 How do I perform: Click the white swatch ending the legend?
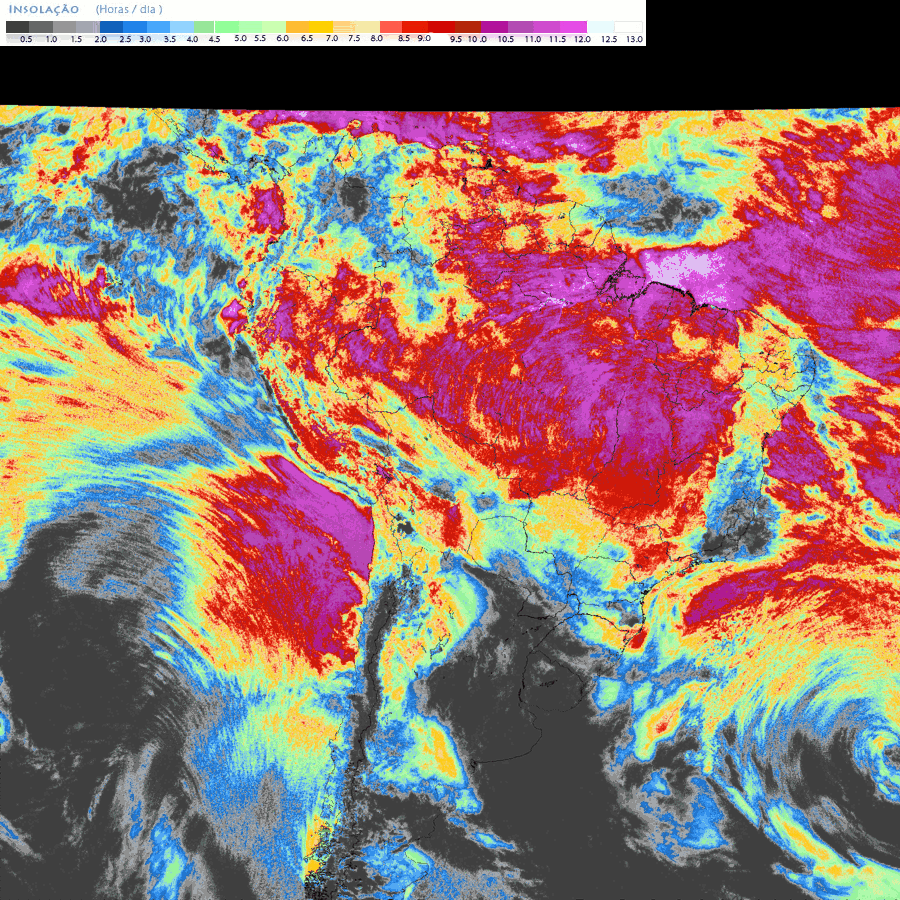pyautogui.click(x=629, y=27)
